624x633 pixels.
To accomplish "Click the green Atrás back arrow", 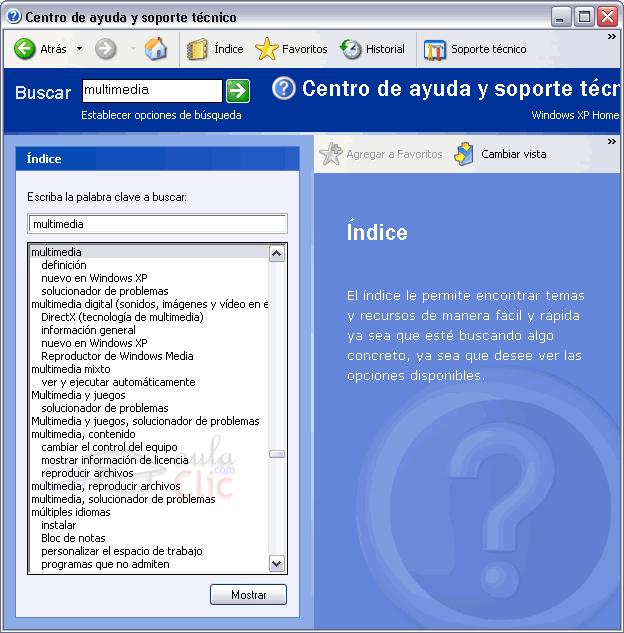I will pyautogui.click(x=25, y=49).
